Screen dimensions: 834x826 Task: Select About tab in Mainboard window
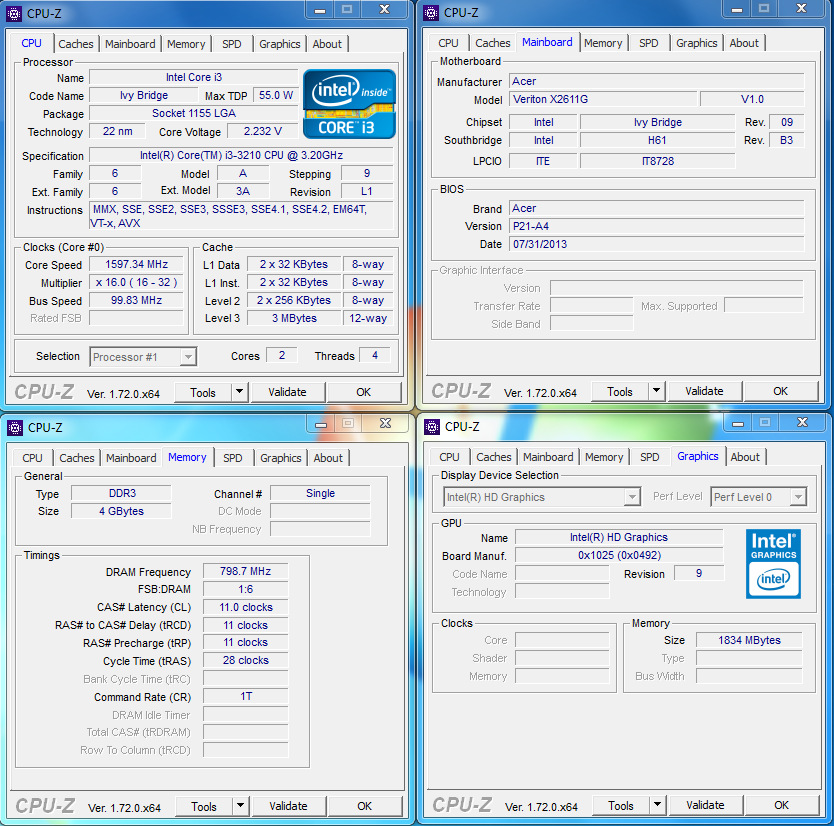click(744, 43)
